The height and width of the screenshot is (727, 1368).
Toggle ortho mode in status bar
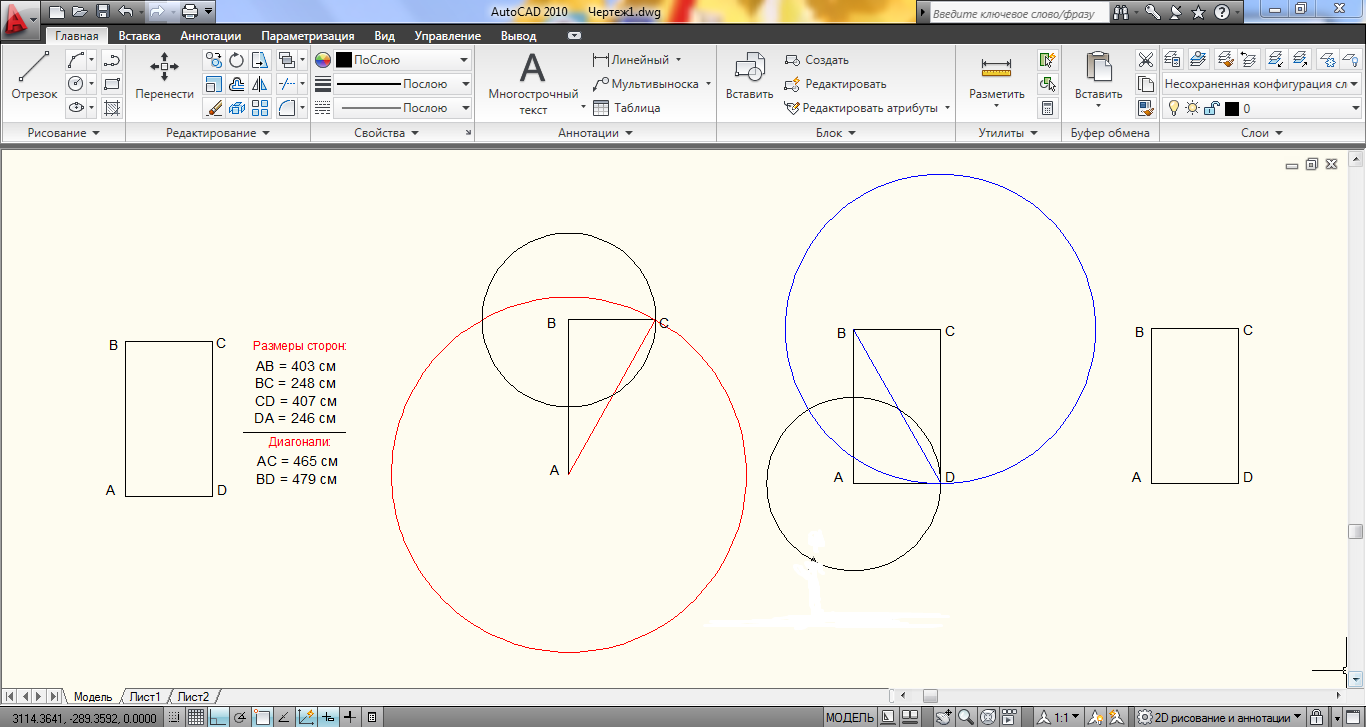pyautogui.click(x=218, y=717)
